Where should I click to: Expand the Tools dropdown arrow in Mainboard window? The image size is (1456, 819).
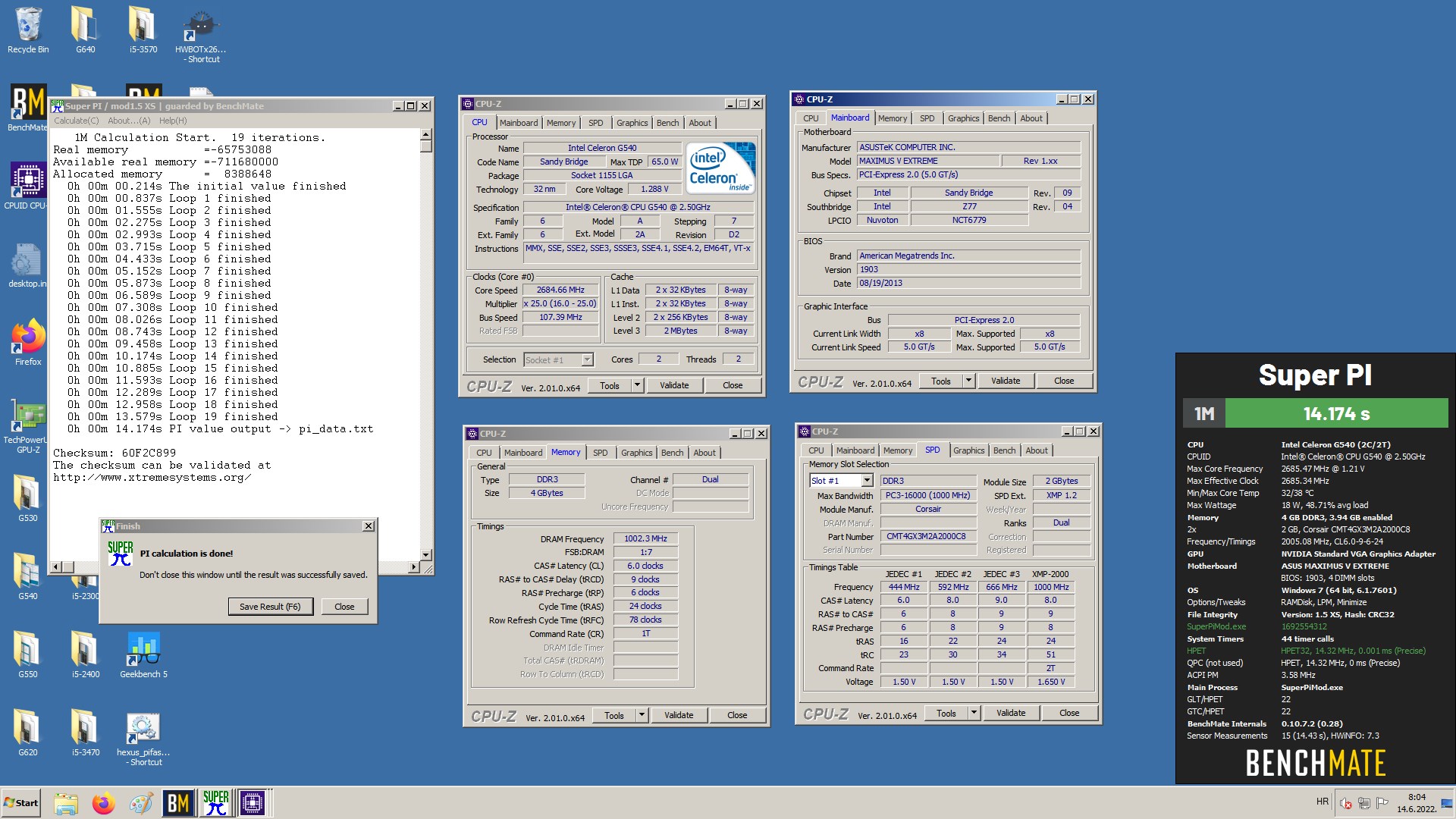968,381
